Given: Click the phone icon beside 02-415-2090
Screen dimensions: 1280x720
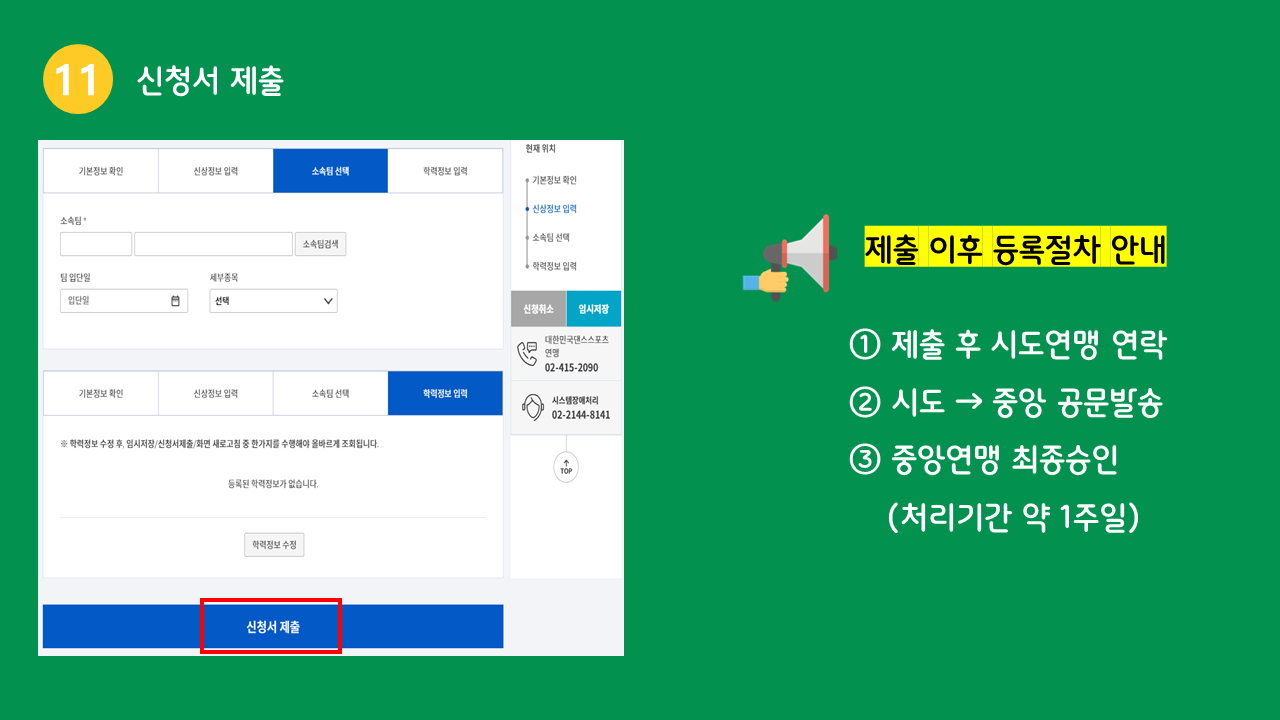Looking at the screenshot, I should [x=527, y=353].
